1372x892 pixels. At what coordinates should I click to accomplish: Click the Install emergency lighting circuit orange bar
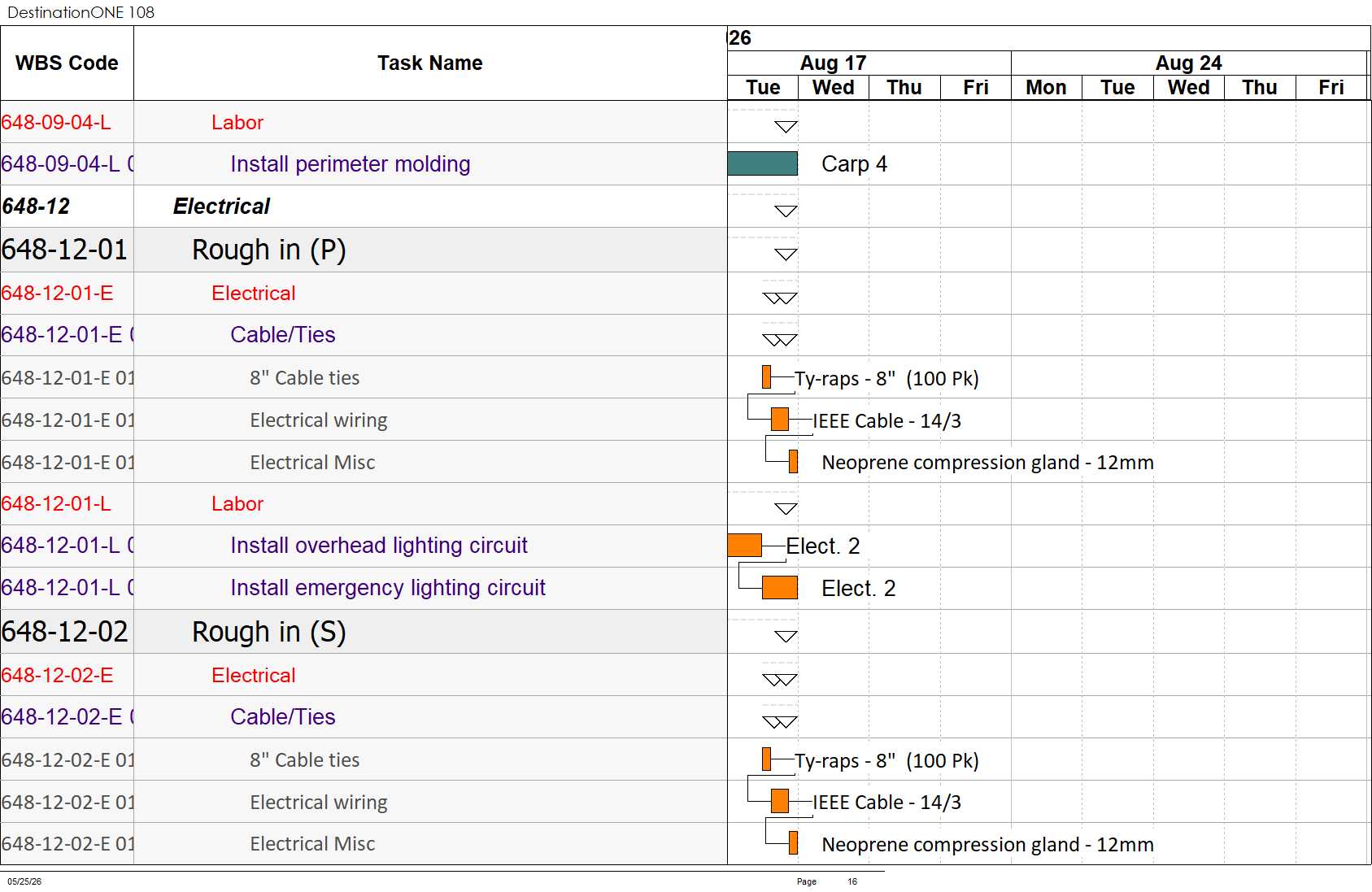tap(779, 587)
